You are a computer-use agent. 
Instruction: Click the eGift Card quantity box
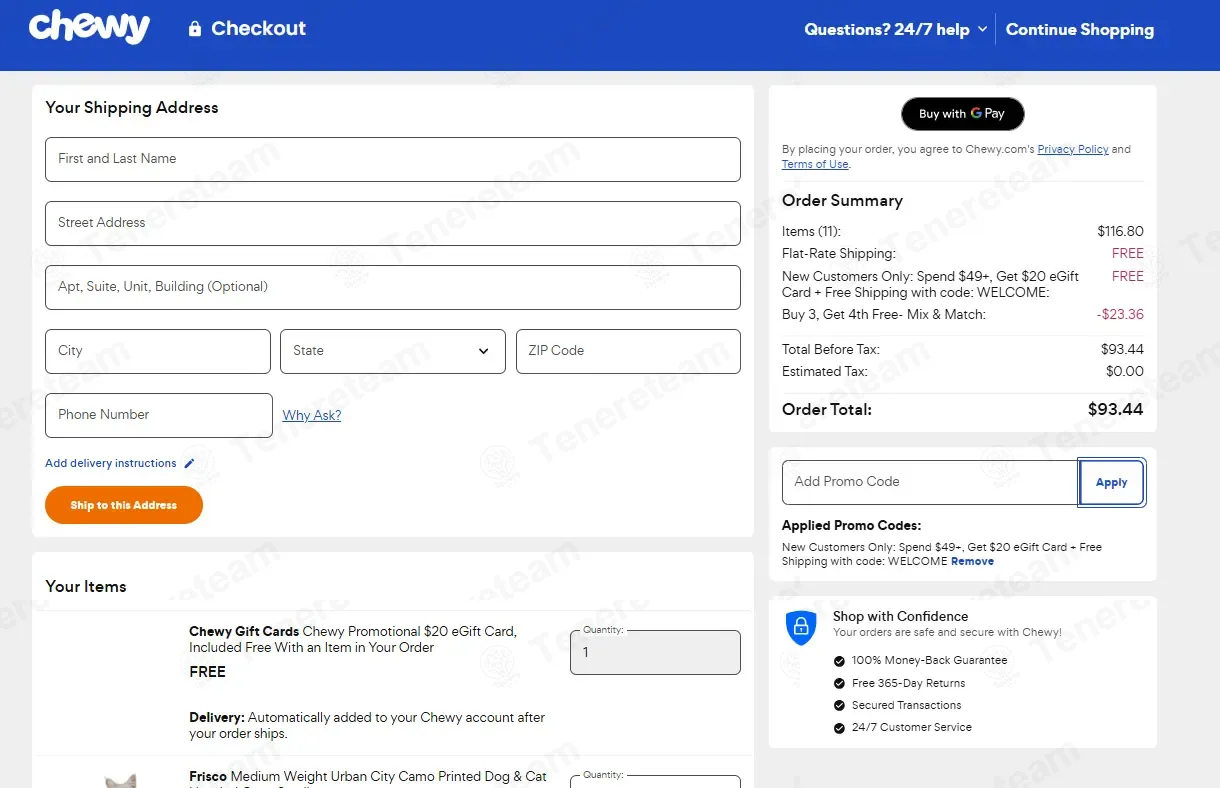click(x=655, y=652)
